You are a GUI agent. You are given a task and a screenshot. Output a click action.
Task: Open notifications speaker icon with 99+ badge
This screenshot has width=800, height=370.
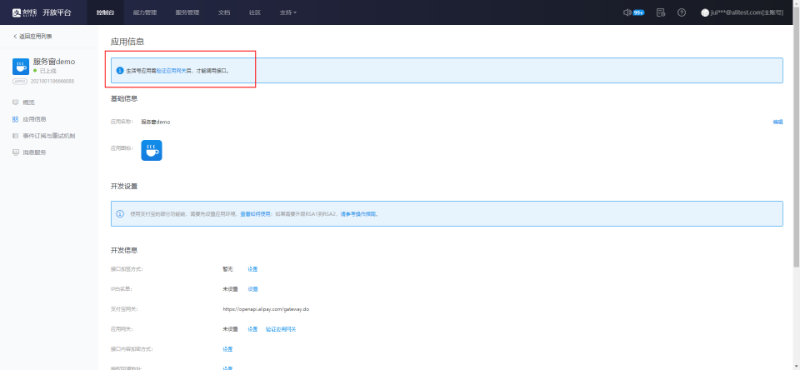click(x=634, y=12)
